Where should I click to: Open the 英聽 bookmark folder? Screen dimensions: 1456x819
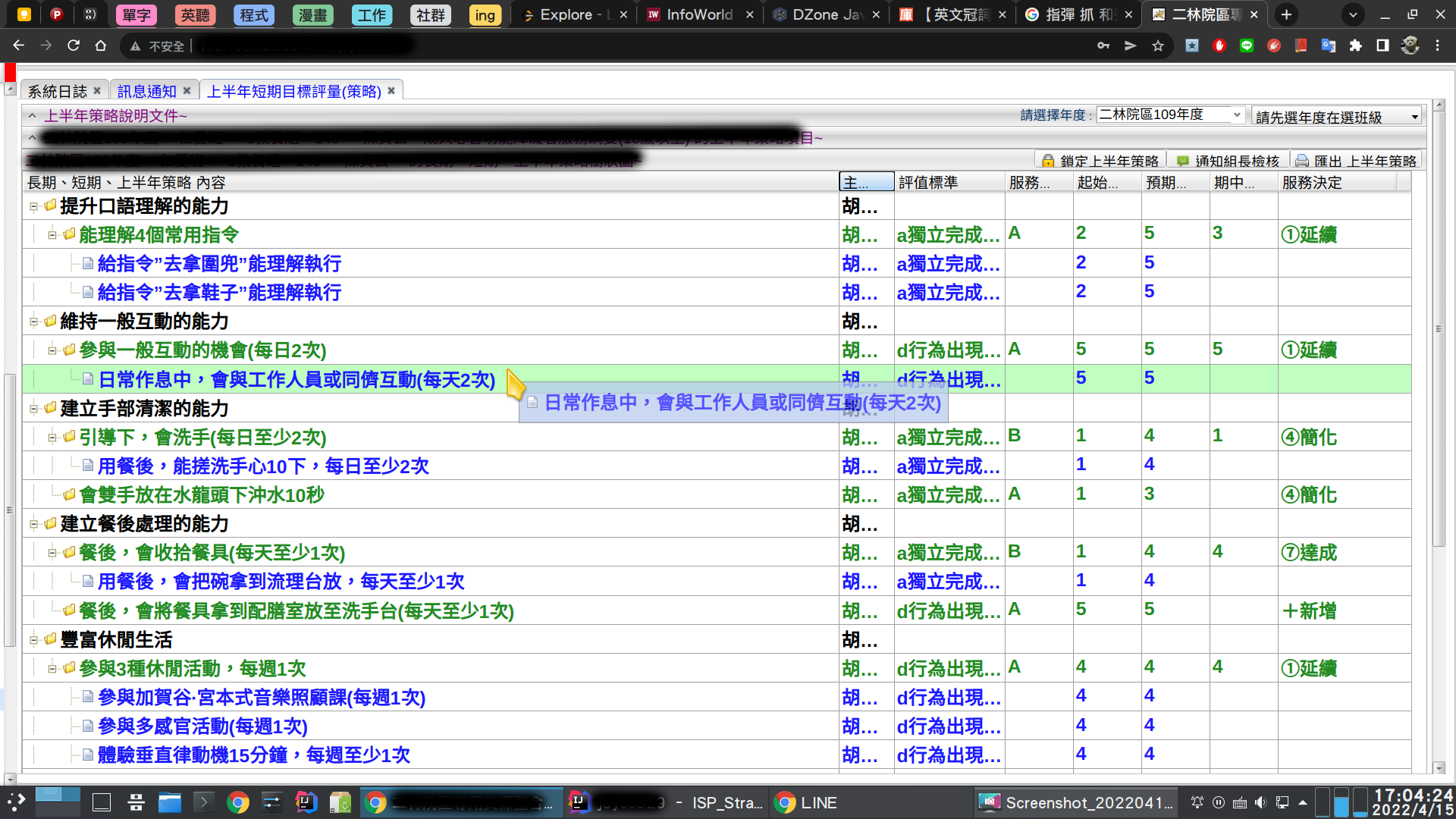coord(195,15)
